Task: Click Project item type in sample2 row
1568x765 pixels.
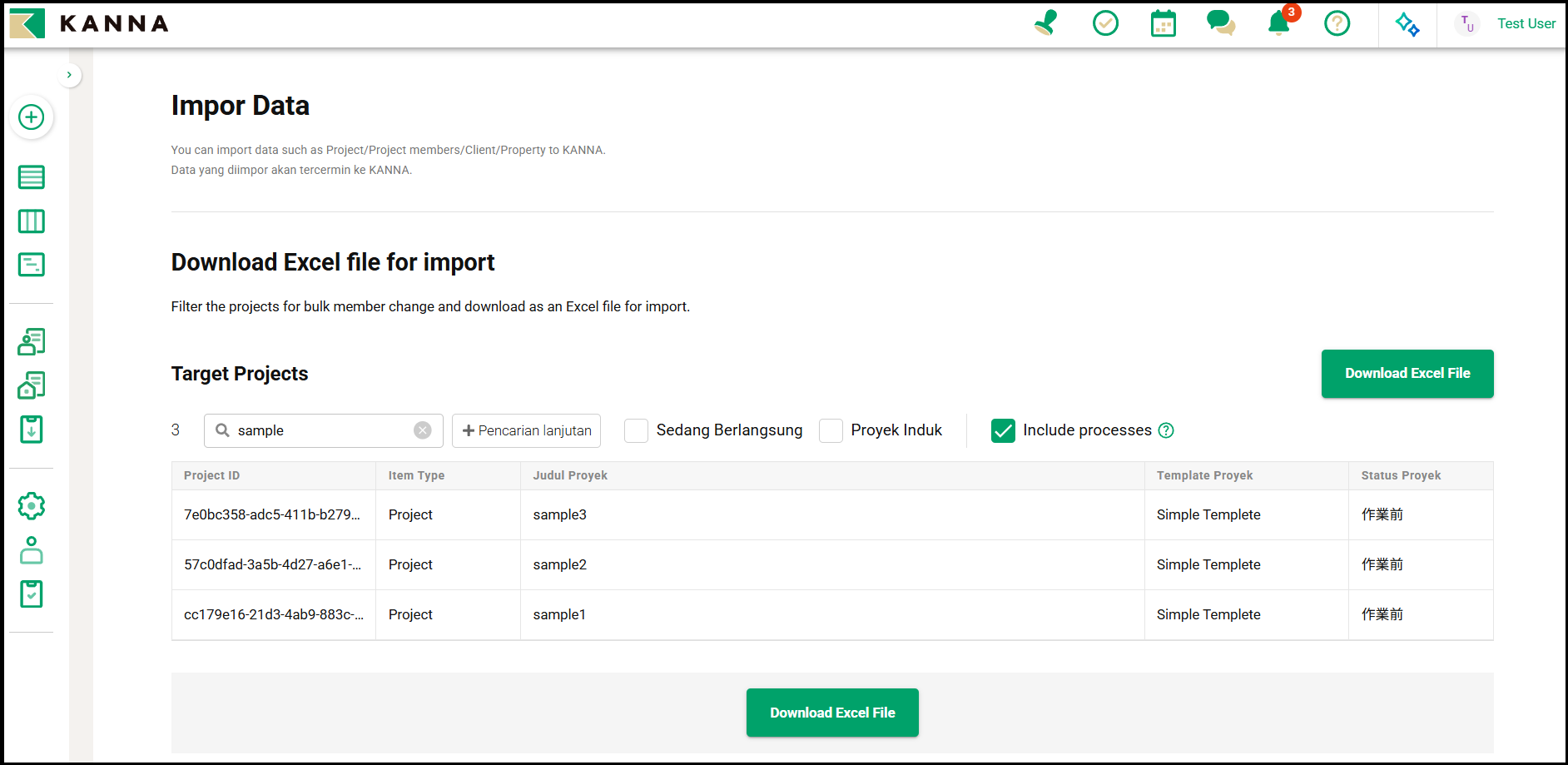Action: click(x=410, y=564)
